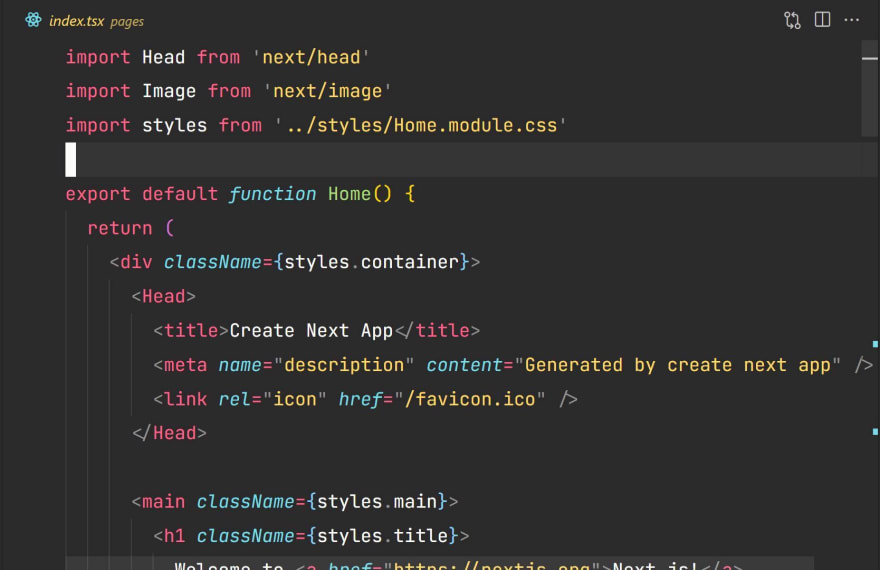This screenshot has height=570, width=880.
Task: Open the More Actions ellipsis menu
Action: [851, 20]
